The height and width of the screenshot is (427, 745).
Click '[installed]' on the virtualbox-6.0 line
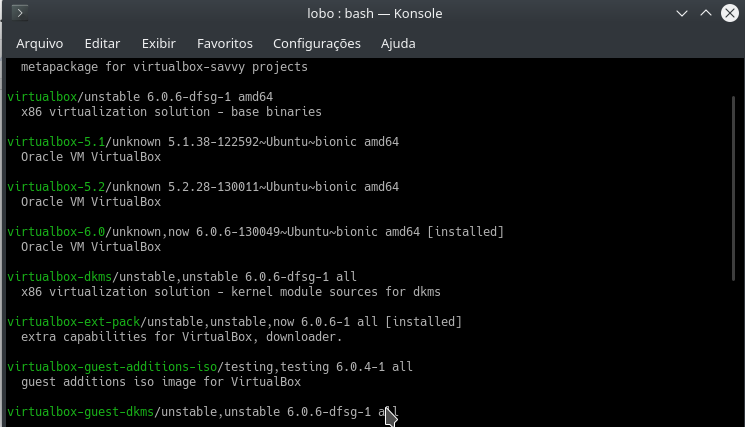click(465, 232)
